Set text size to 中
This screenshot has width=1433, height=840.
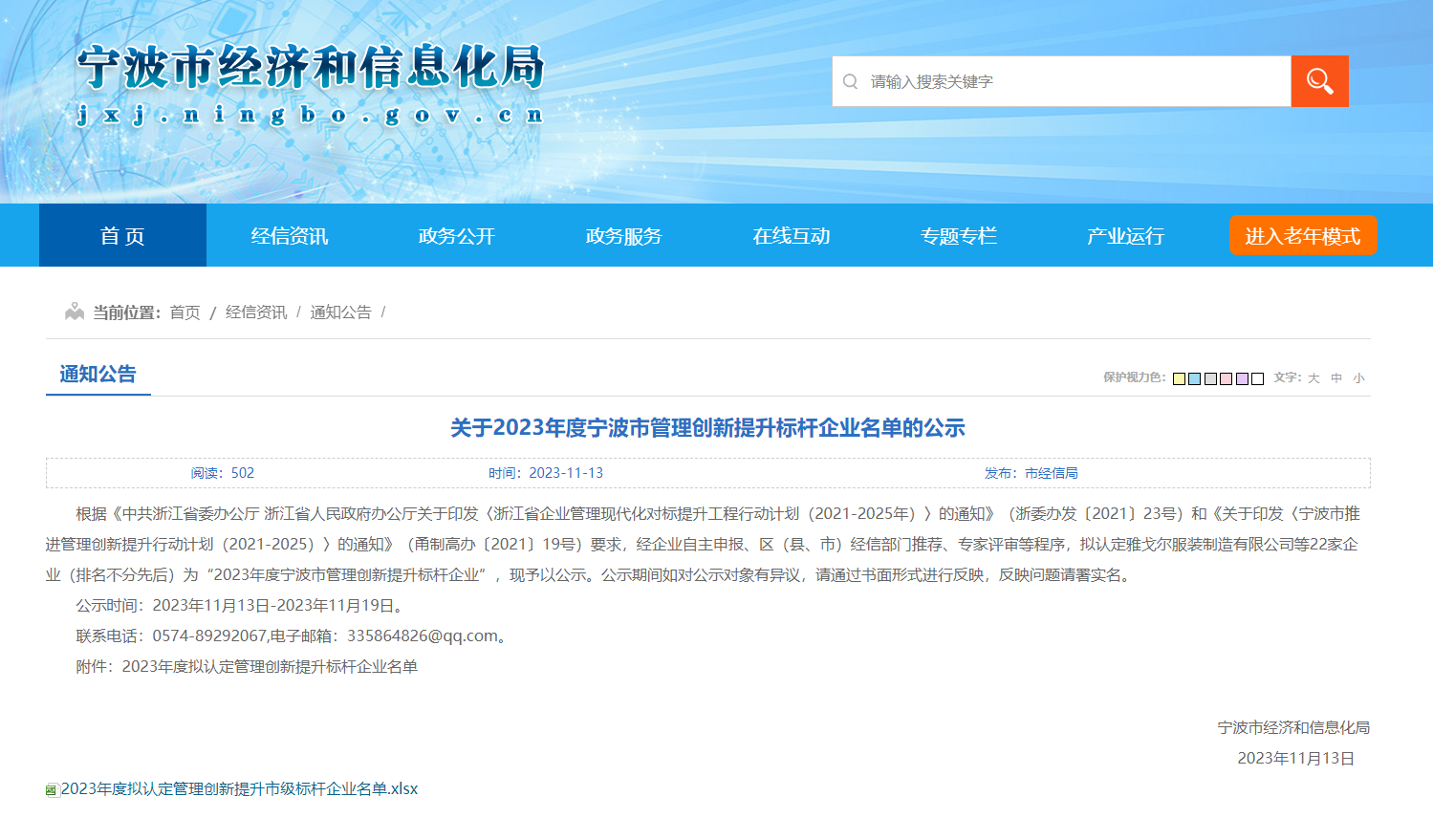click(x=1337, y=378)
